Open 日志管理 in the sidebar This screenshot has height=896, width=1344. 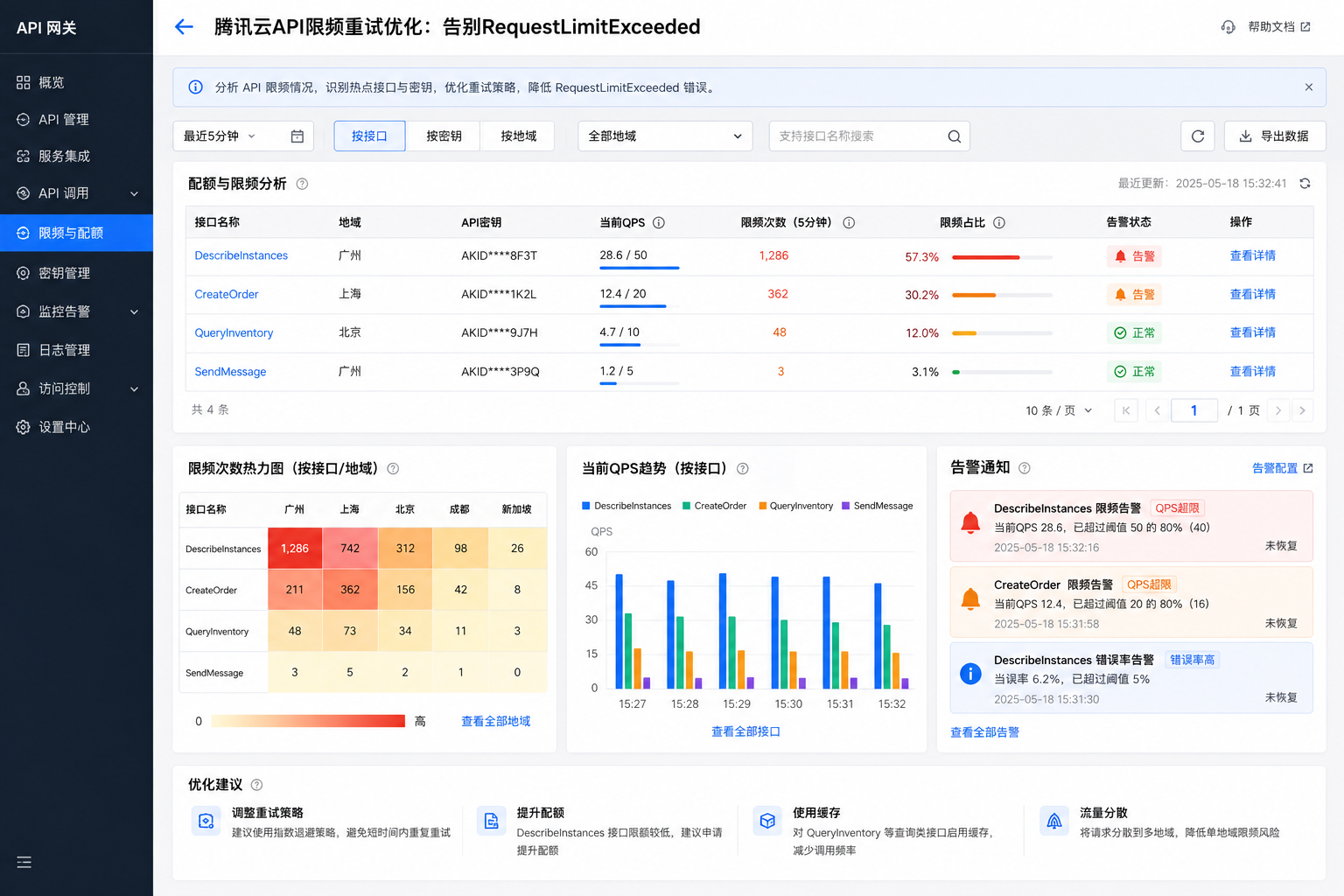pyautogui.click(x=76, y=350)
